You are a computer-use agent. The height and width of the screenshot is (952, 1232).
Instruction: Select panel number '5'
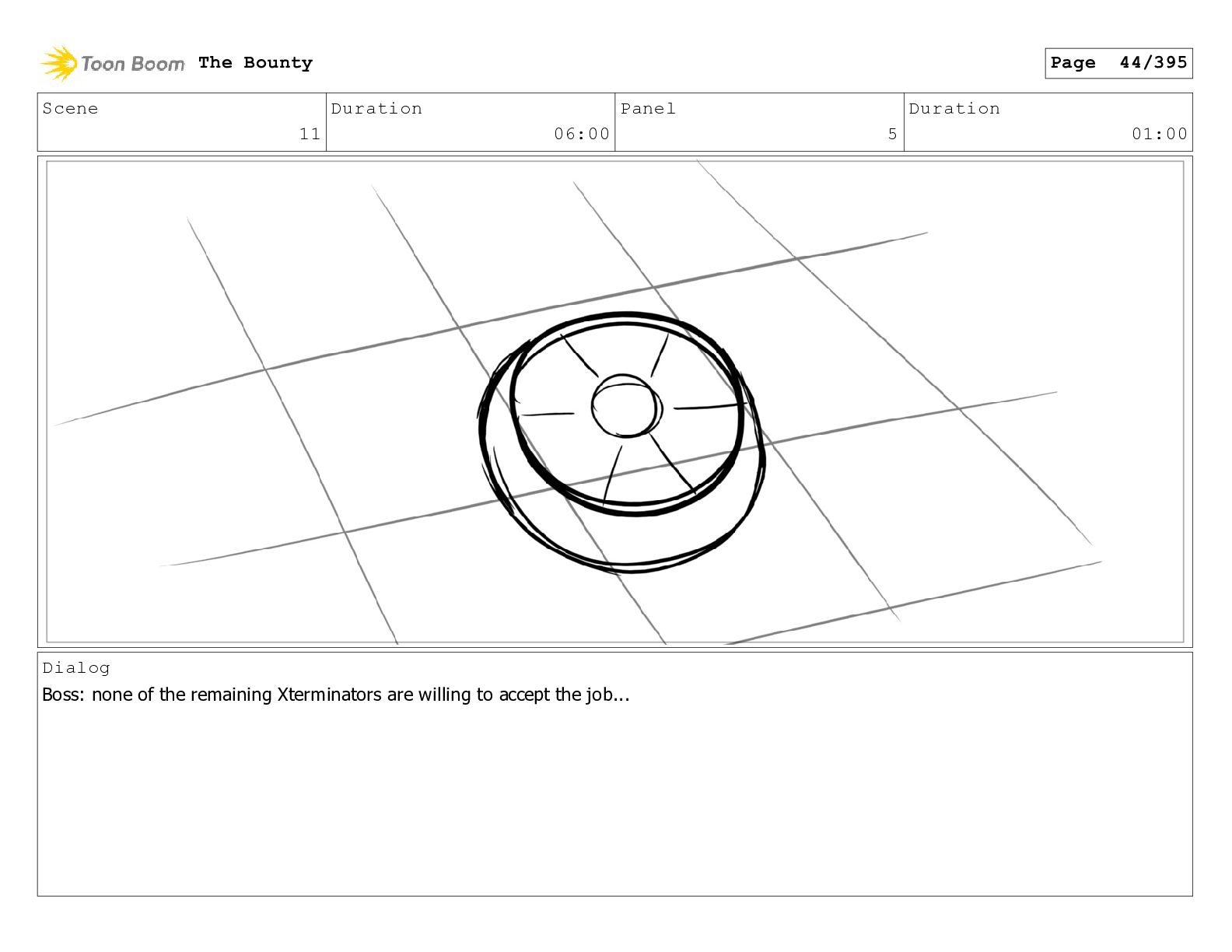892,134
